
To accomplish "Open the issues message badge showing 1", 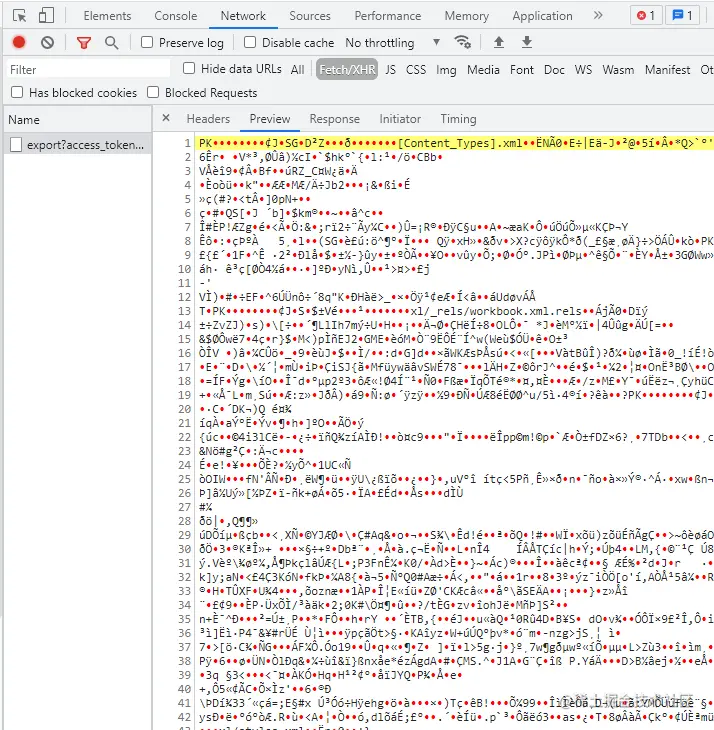I will [x=682, y=16].
